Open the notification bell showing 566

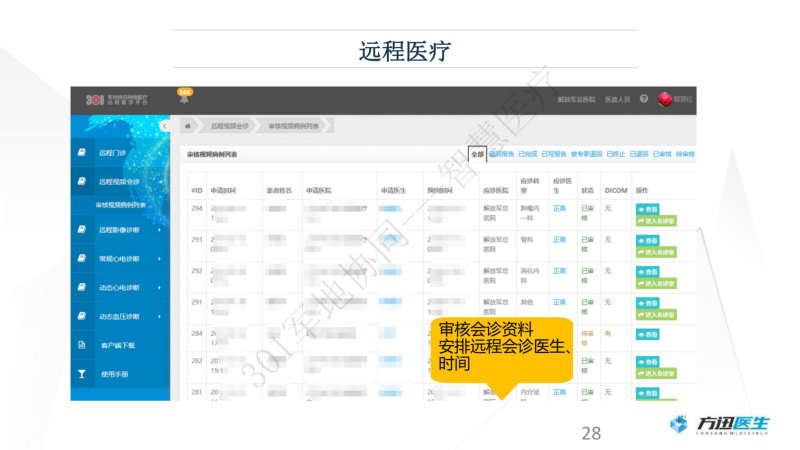[184, 95]
